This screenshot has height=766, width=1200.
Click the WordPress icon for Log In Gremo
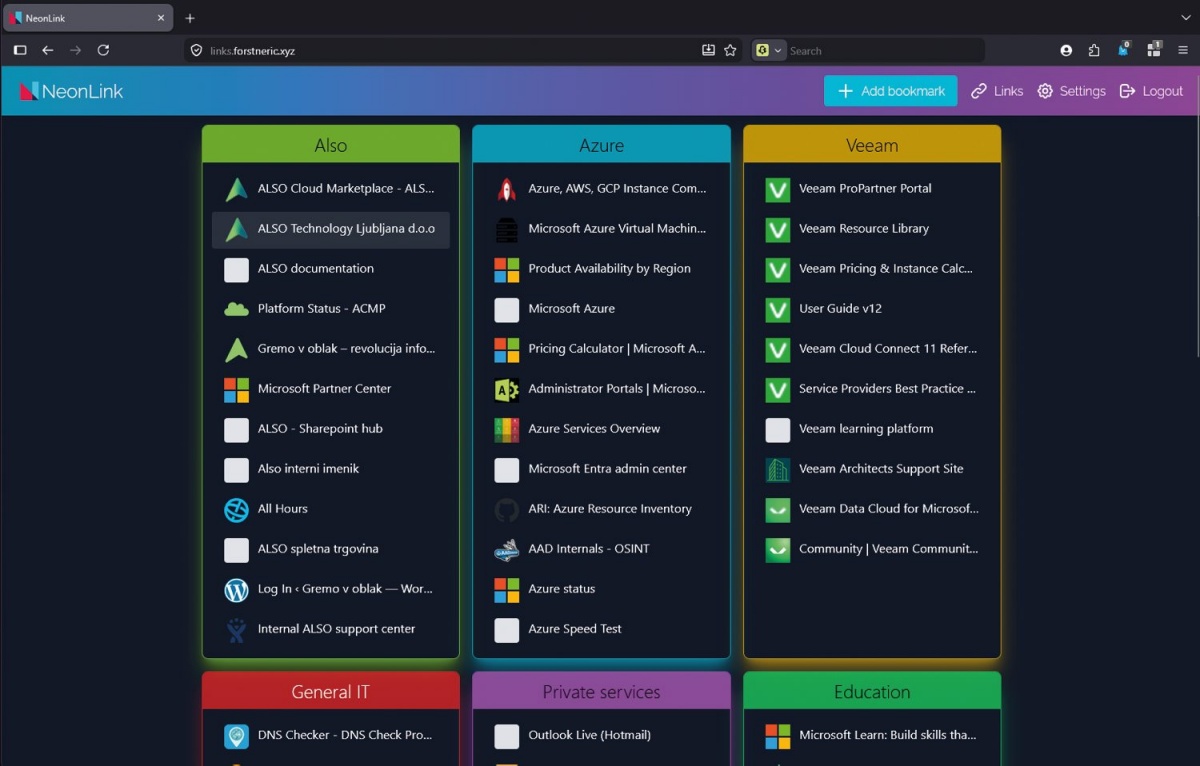(236, 589)
